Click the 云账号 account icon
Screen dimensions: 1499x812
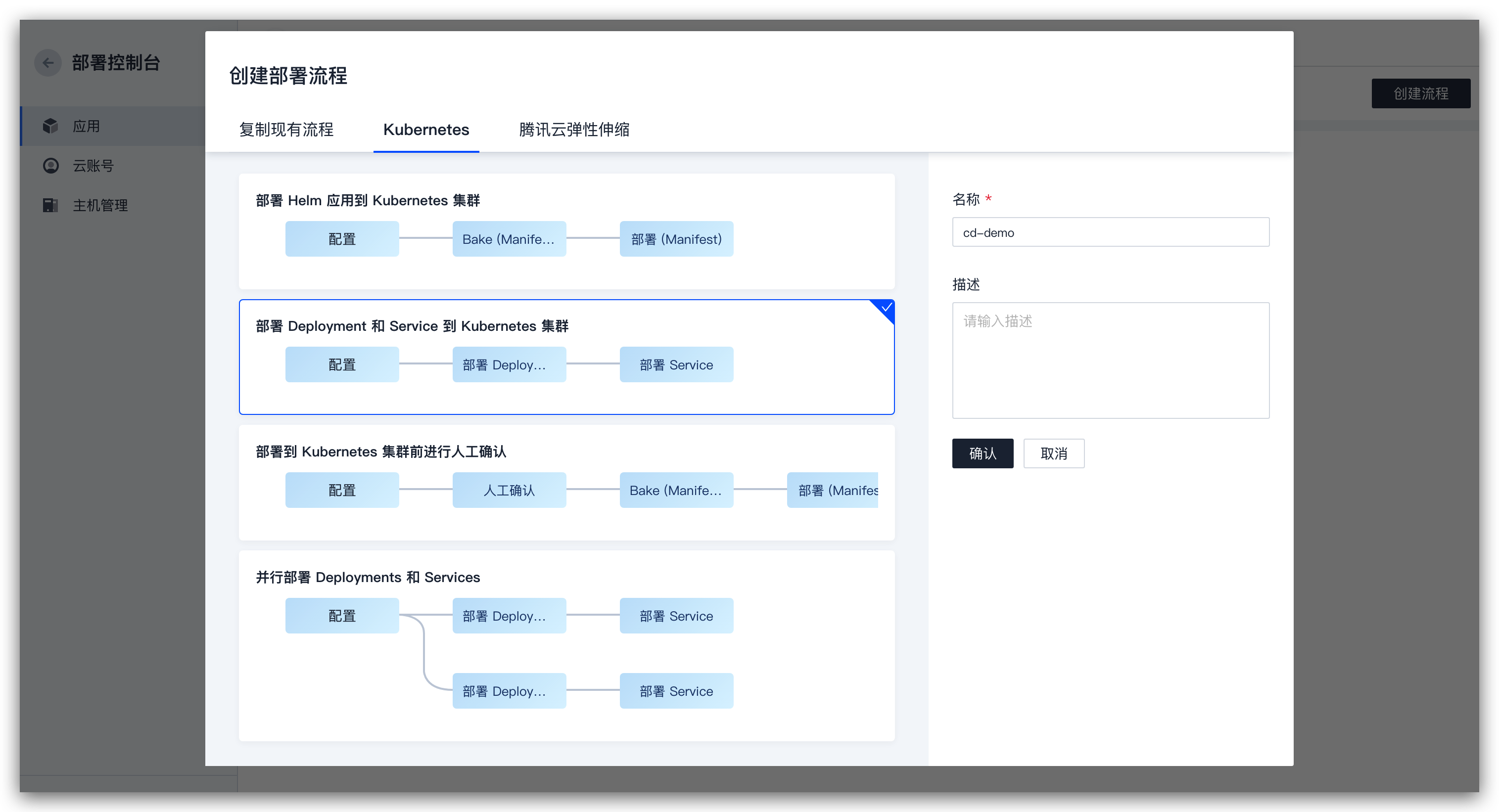(50, 166)
